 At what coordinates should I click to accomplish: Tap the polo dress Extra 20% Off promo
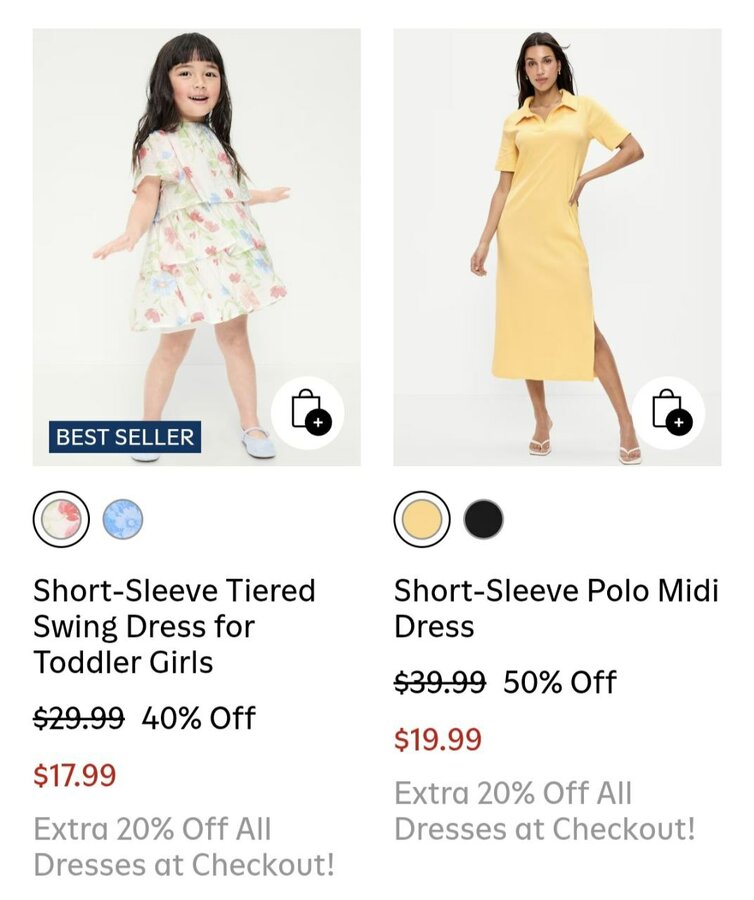[x=544, y=810]
